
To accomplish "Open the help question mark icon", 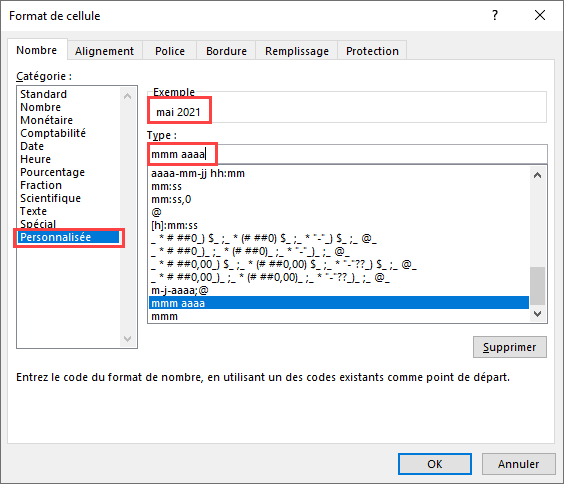I will click(495, 15).
